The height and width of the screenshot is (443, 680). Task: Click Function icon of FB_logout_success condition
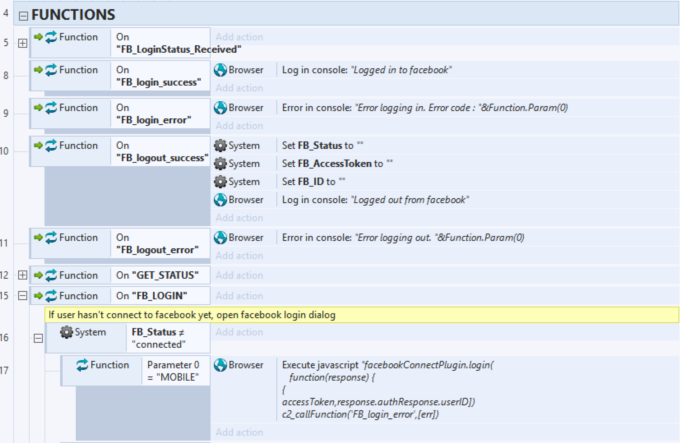point(51,145)
